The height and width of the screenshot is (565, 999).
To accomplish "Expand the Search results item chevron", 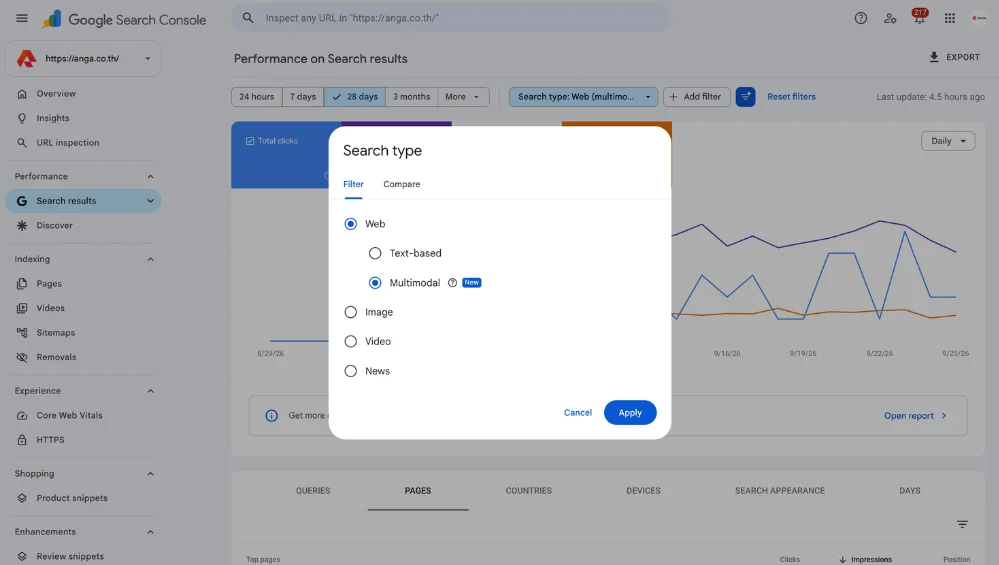I will pyautogui.click(x=150, y=201).
